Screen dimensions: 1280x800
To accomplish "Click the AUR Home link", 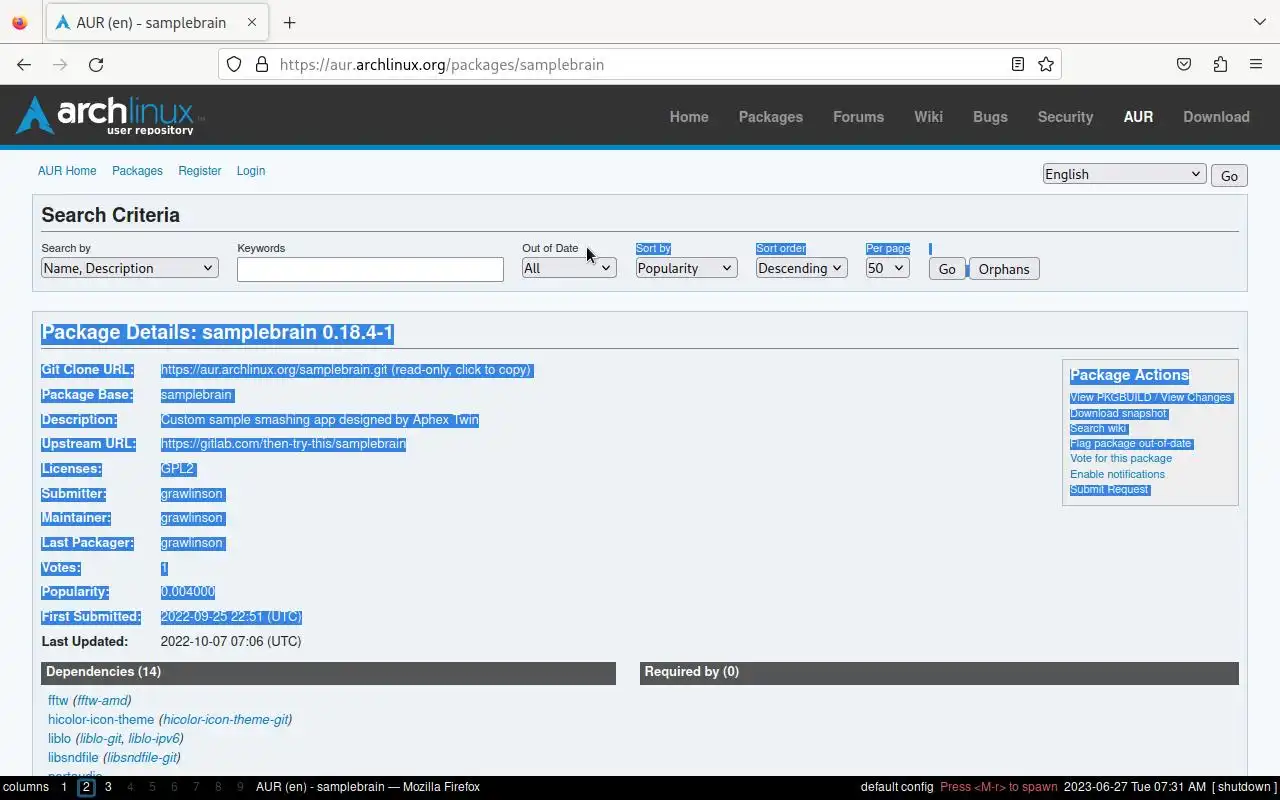I will (67, 171).
